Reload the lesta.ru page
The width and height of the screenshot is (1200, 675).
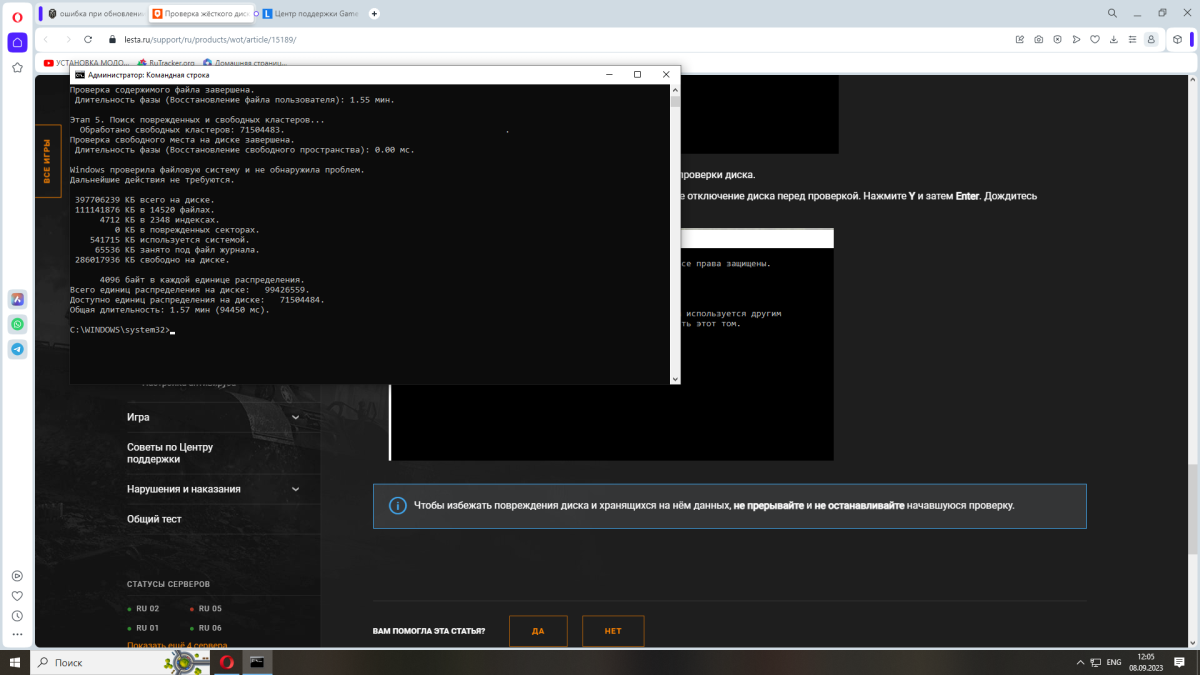click(90, 39)
